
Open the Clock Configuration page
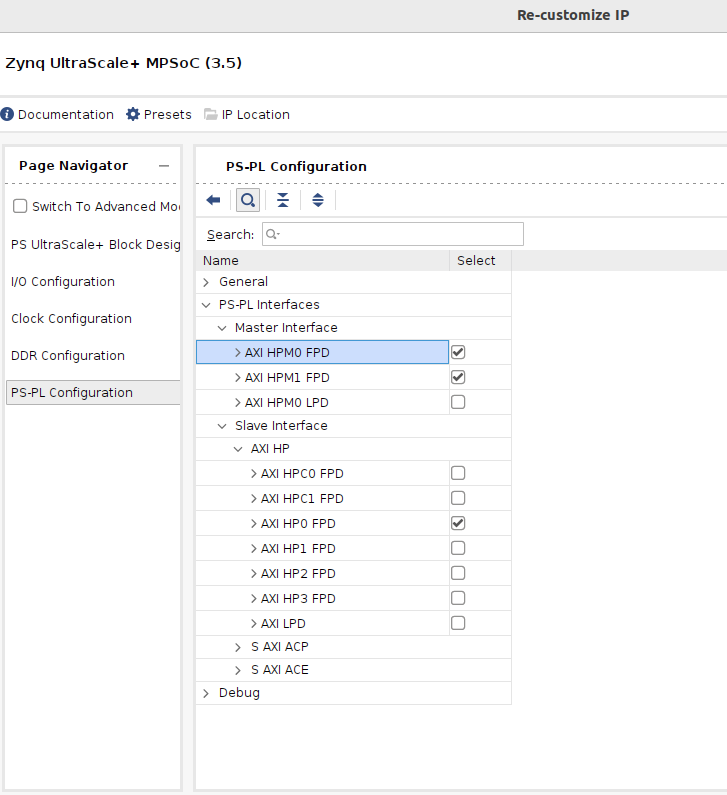pos(71,319)
